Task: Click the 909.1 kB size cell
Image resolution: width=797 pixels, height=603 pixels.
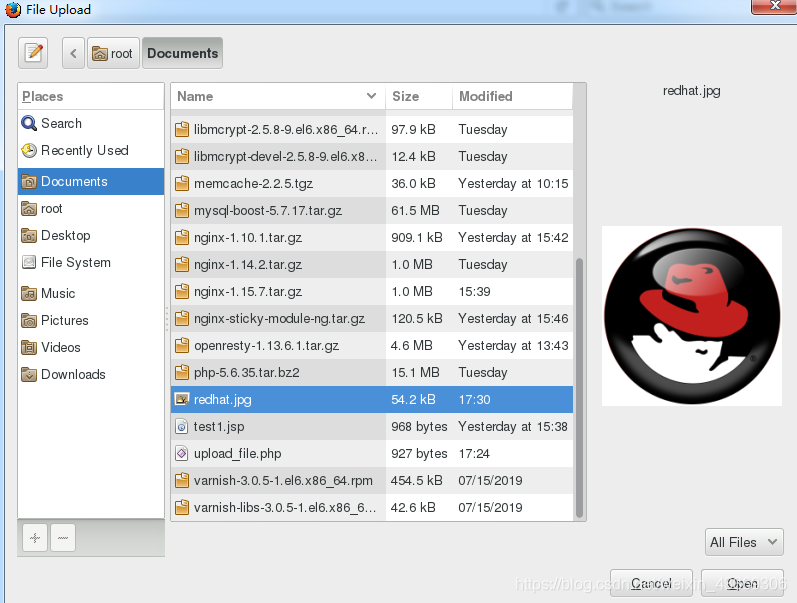Action: point(417,237)
